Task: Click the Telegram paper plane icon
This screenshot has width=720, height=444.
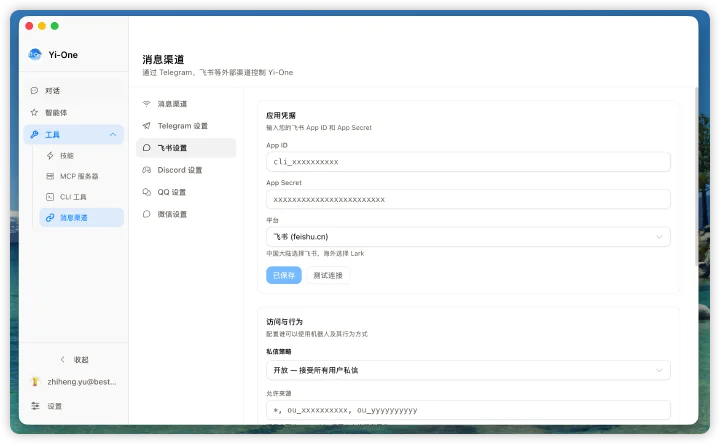Action: point(146,126)
